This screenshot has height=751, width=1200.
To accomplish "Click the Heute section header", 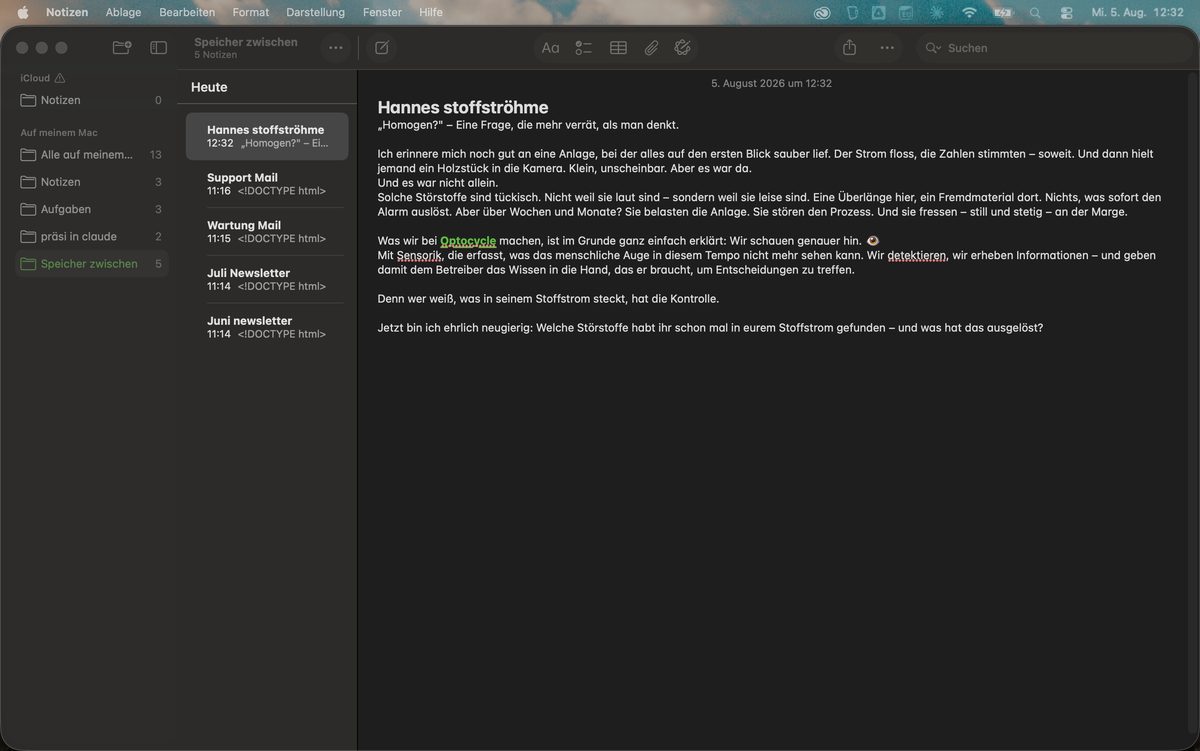I will pyautogui.click(x=209, y=87).
